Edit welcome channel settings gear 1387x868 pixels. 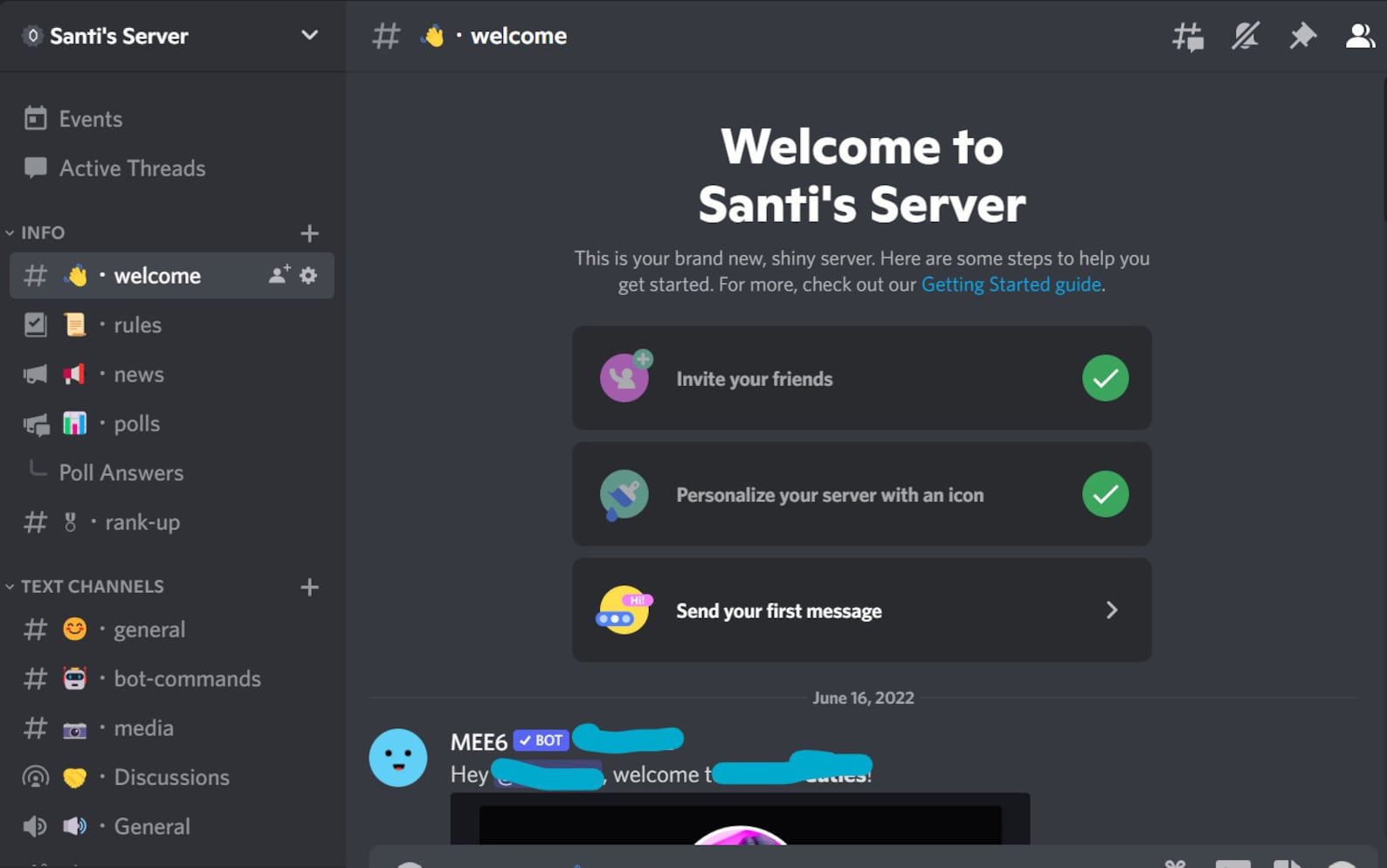308,275
